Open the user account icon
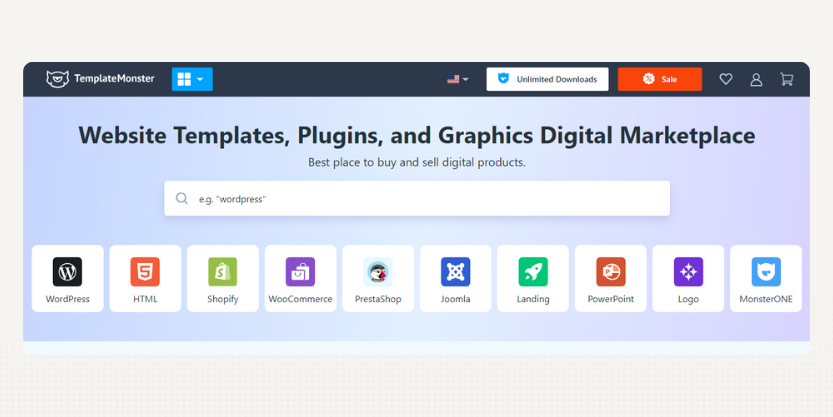Image resolution: width=833 pixels, height=417 pixels. [x=756, y=79]
